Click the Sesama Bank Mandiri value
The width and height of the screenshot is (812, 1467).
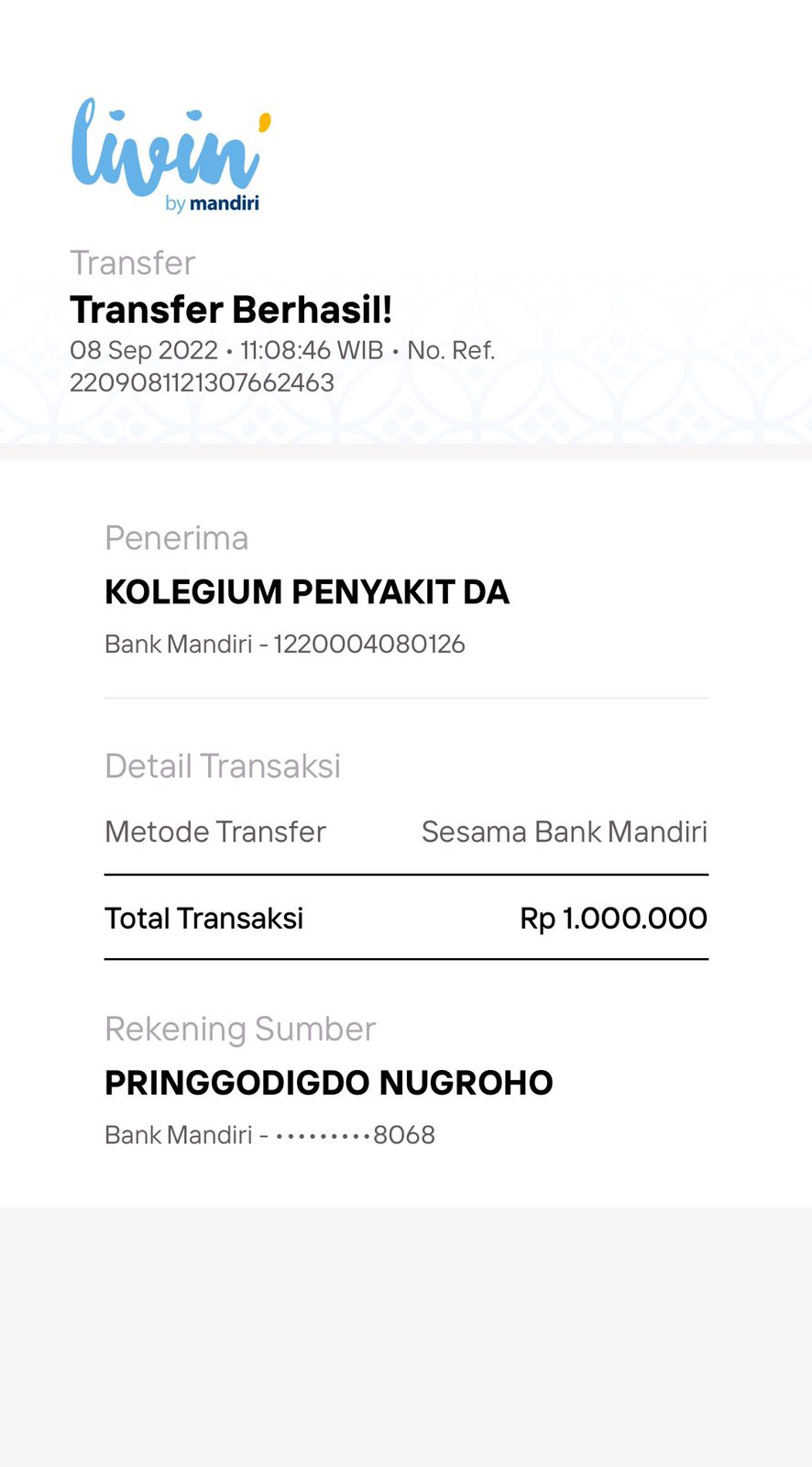564,832
